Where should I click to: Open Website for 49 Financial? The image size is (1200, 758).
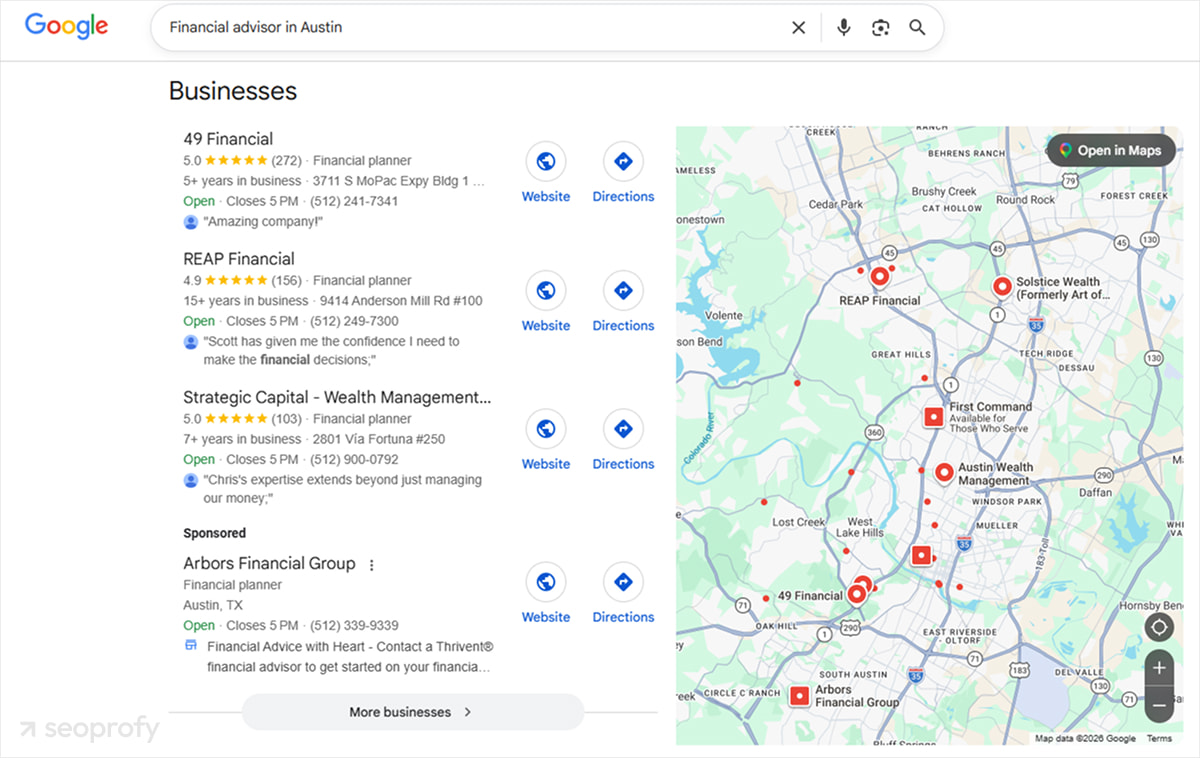[x=546, y=172]
